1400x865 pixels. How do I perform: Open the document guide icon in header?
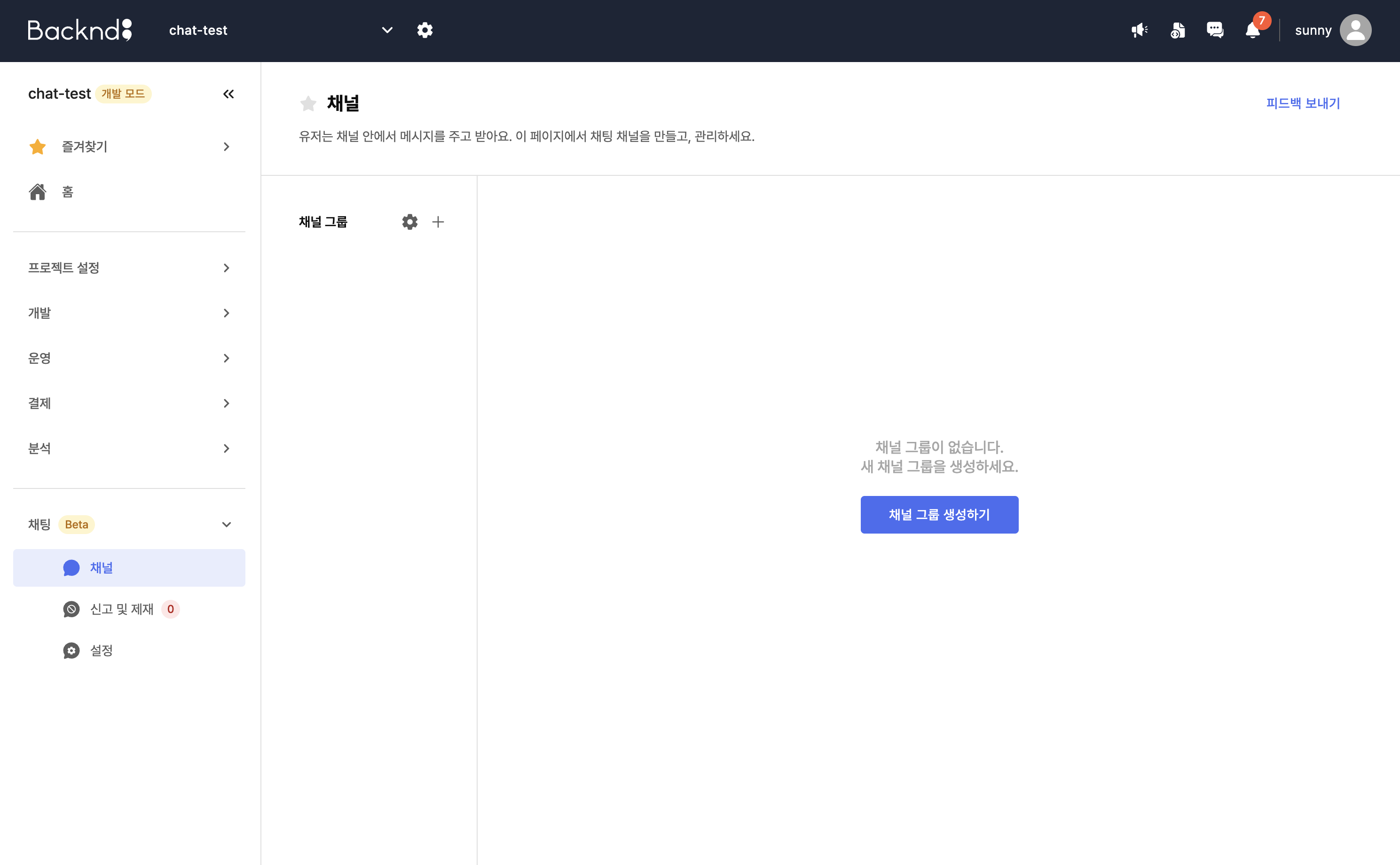[x=1178, y=30]
